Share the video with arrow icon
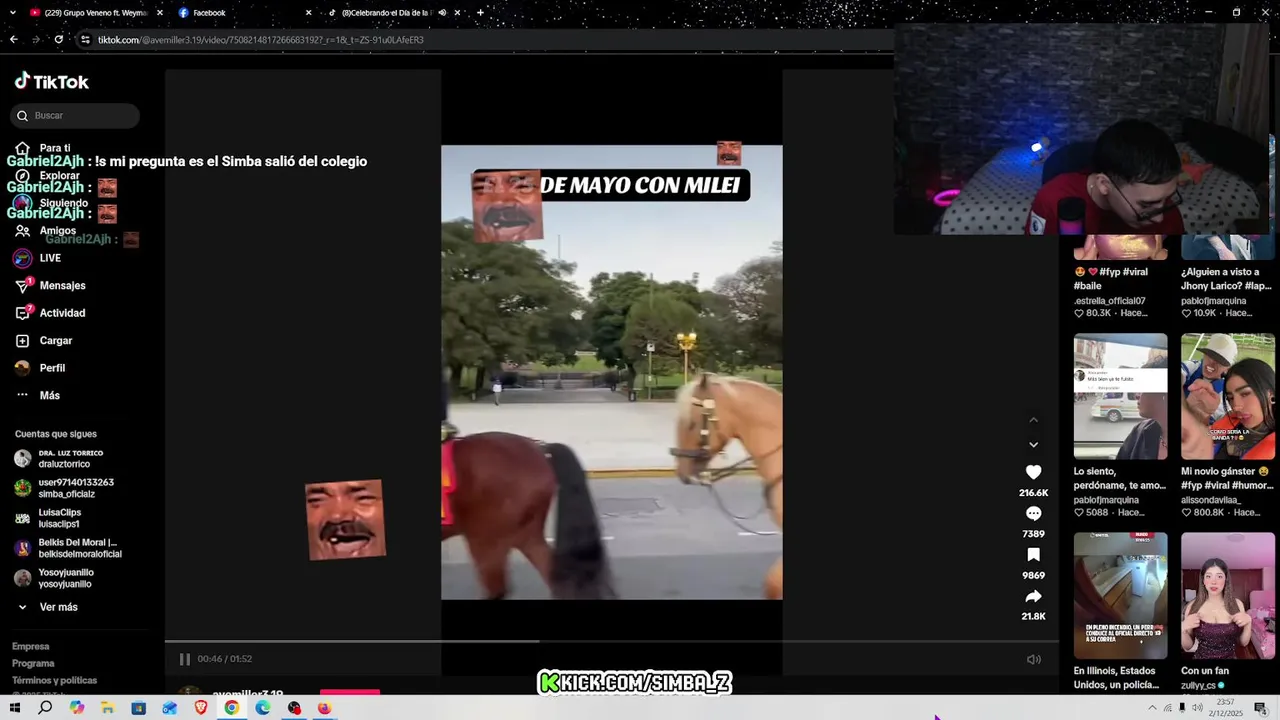Viewport: 1280px width, 720px height. (1034, 596)
